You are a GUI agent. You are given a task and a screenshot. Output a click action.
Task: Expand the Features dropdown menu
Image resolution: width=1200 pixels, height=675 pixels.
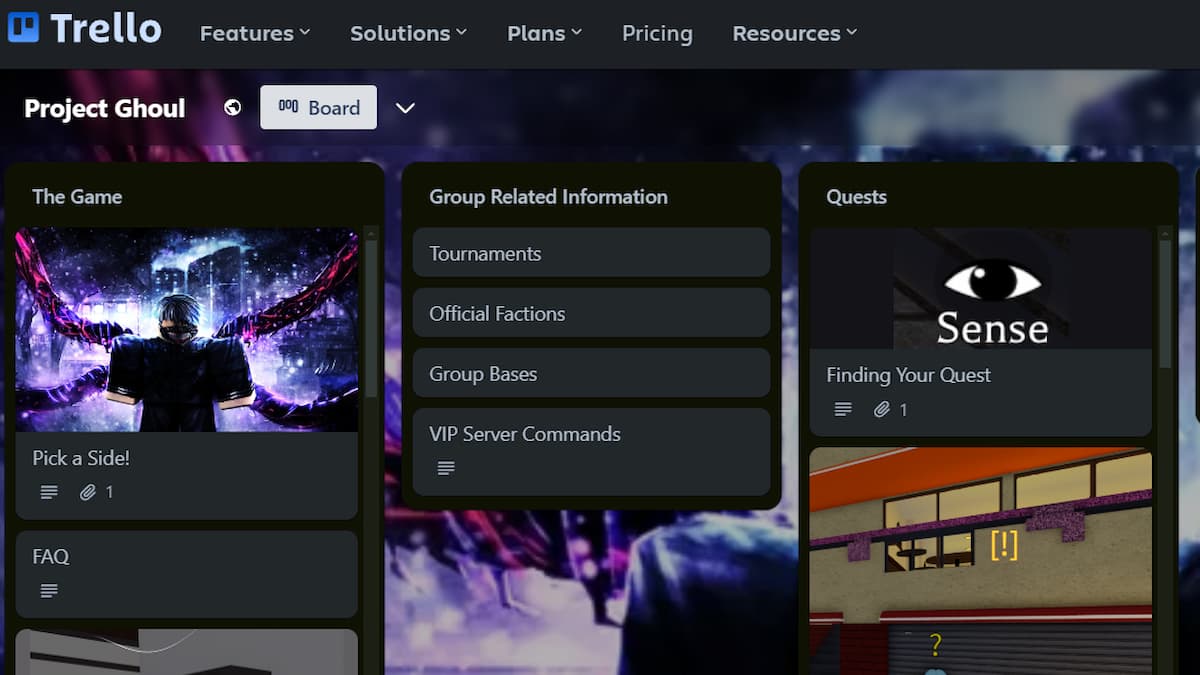click(x=255, y=33)
